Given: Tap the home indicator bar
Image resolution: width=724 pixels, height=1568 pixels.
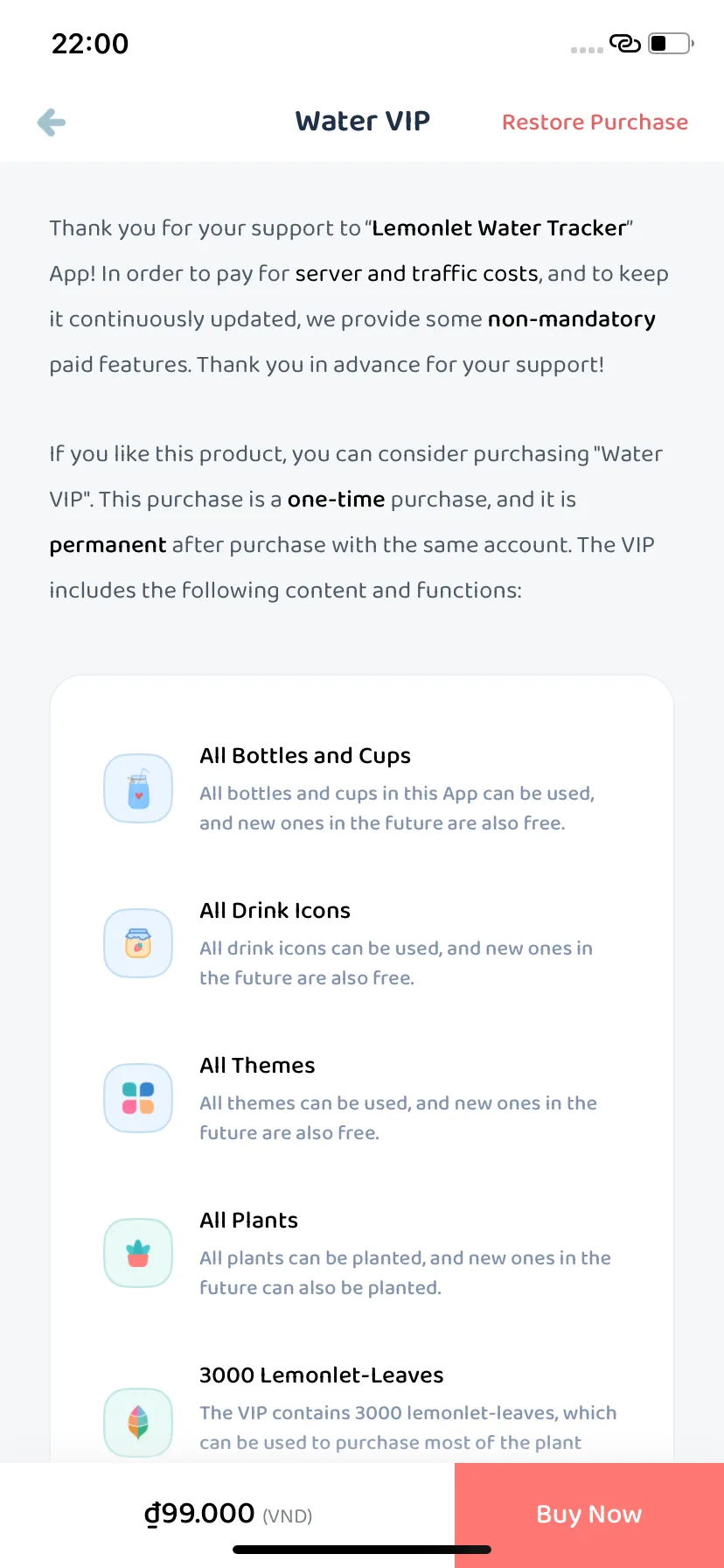Looking at the screenshot, I should tap(362, 1550).
